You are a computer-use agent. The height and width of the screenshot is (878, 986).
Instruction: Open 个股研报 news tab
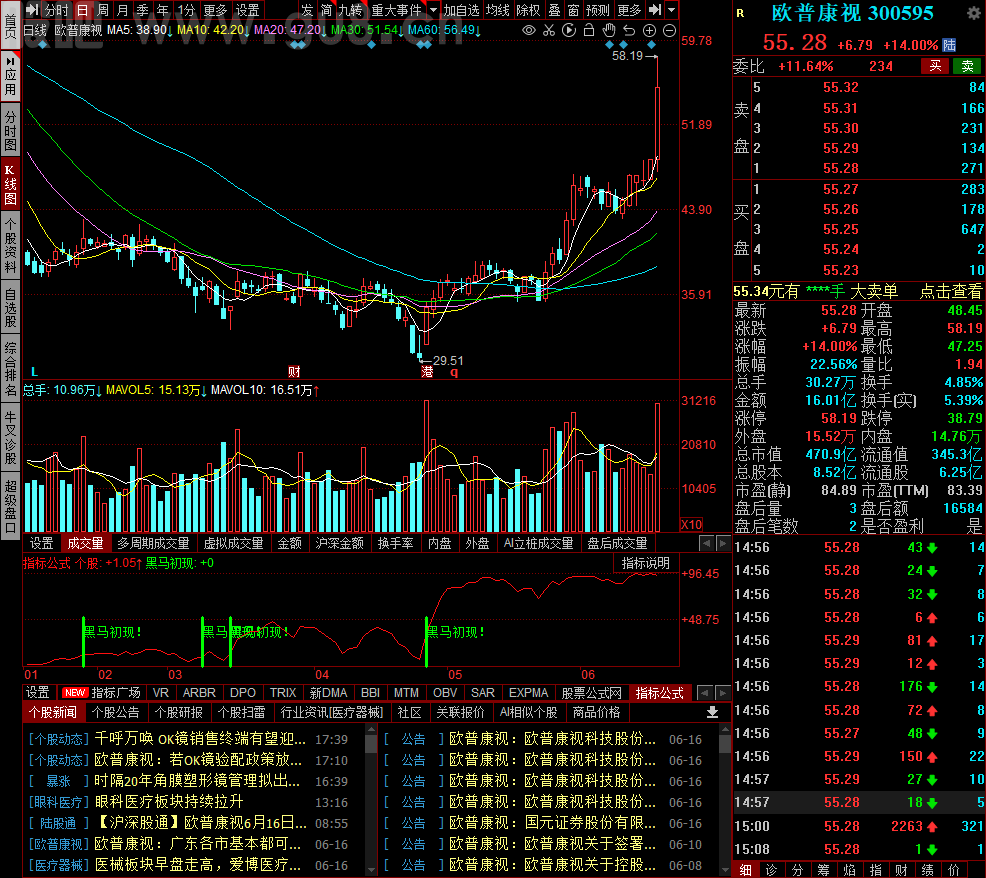179,712
